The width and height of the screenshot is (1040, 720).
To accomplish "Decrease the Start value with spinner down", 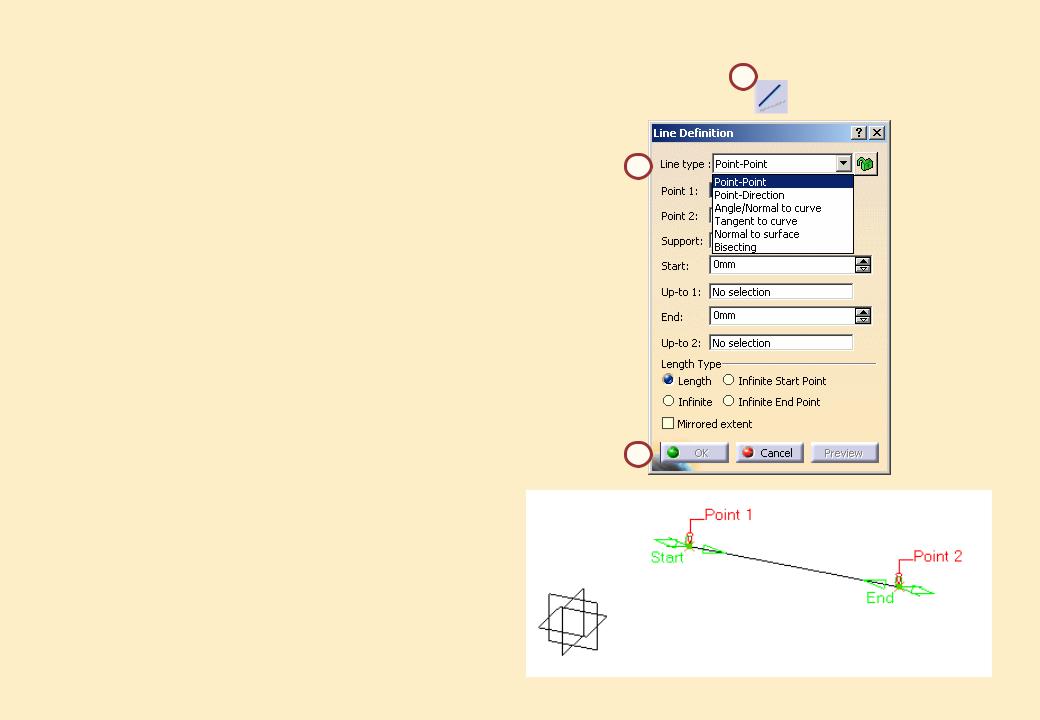I will click(863, 269).
